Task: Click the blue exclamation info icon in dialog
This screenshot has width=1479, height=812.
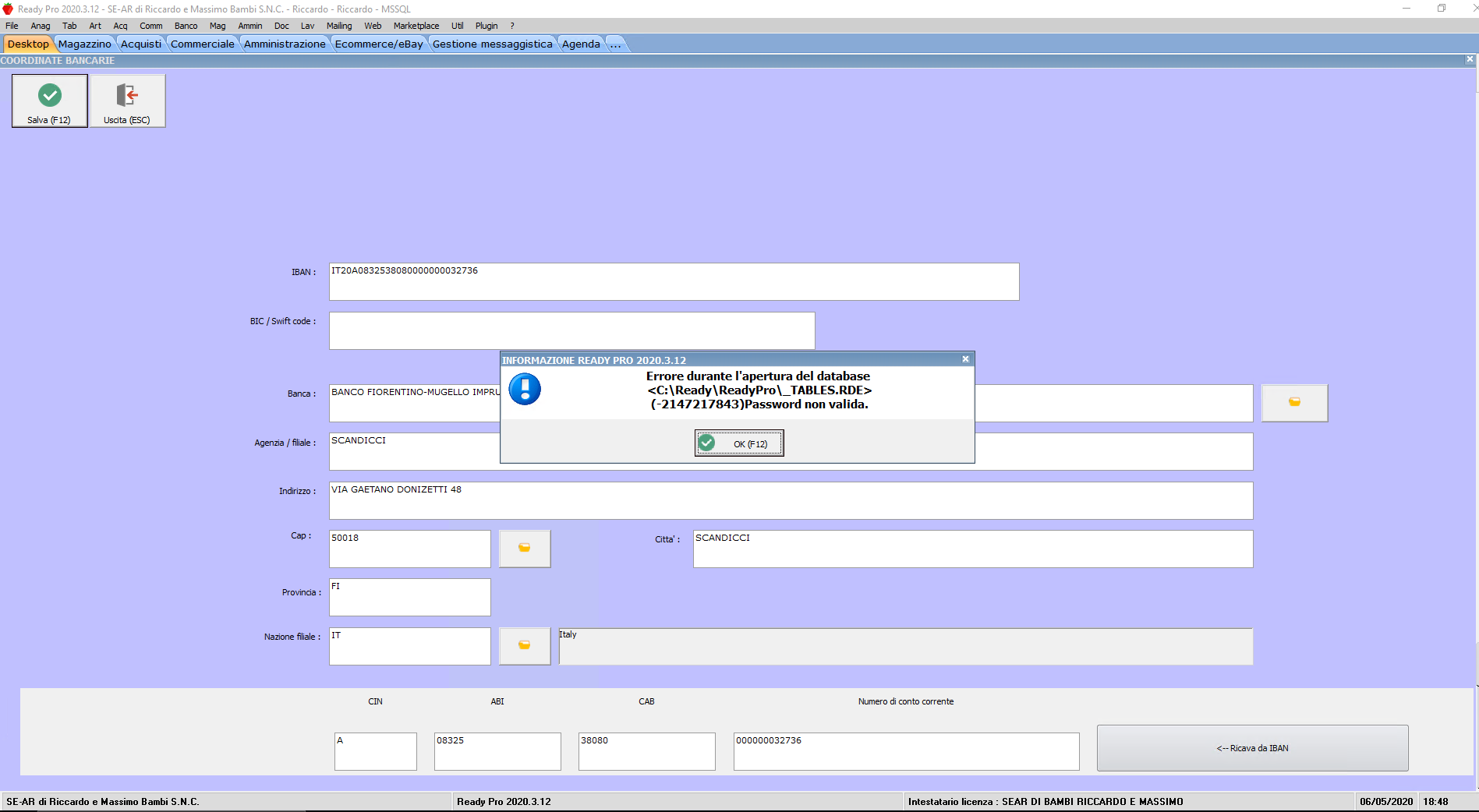Action: [525, 389]
